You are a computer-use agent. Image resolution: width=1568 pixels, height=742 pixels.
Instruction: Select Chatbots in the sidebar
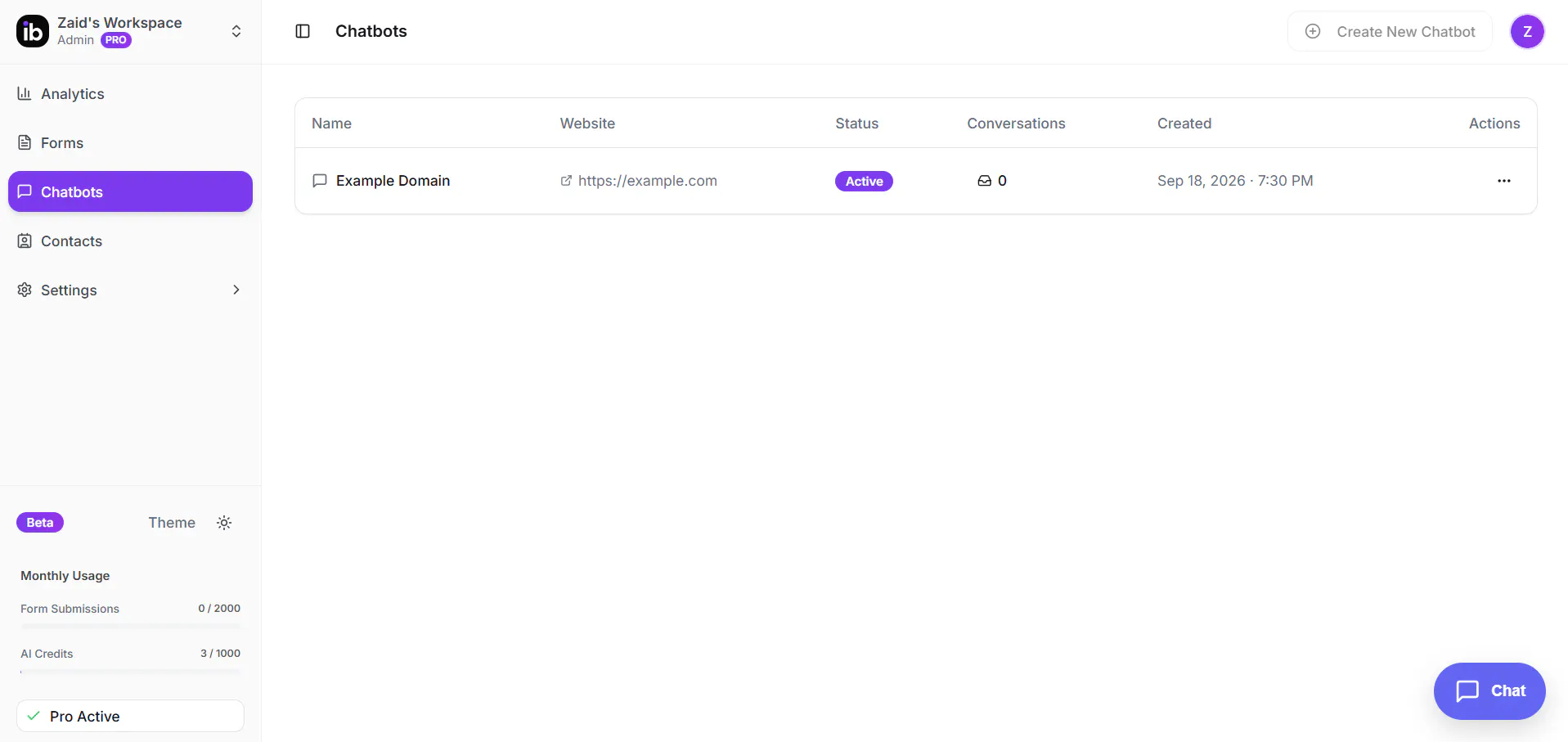pyautogui.click(x=130, y=191)
